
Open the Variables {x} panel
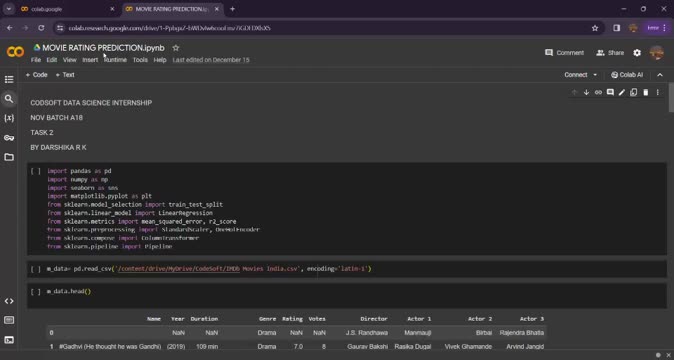click(9, 118)
